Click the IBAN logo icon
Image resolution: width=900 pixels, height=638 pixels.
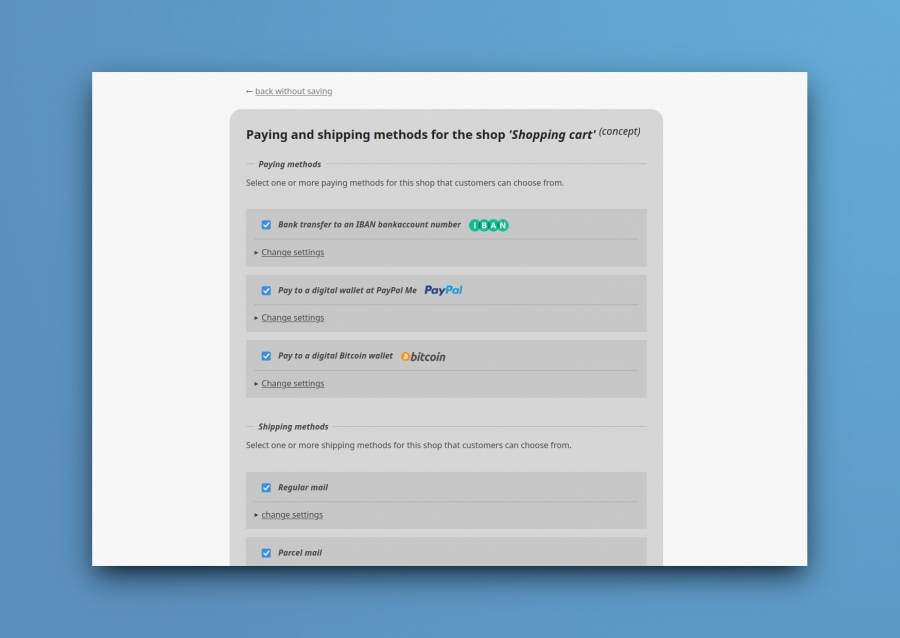[x=488, y=225]
